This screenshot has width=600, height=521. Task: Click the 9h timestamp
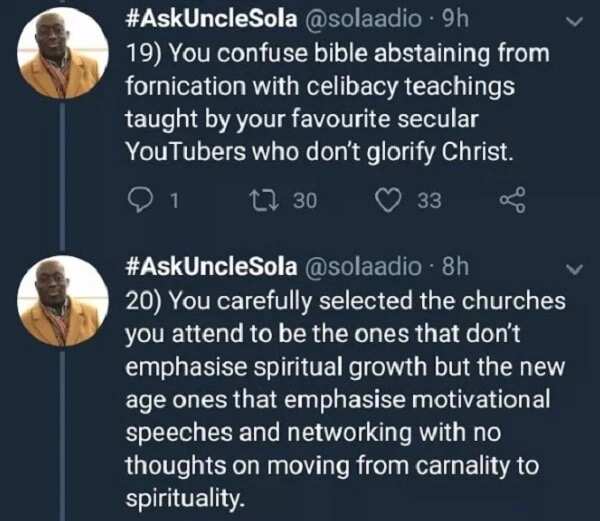click(455, 18)
